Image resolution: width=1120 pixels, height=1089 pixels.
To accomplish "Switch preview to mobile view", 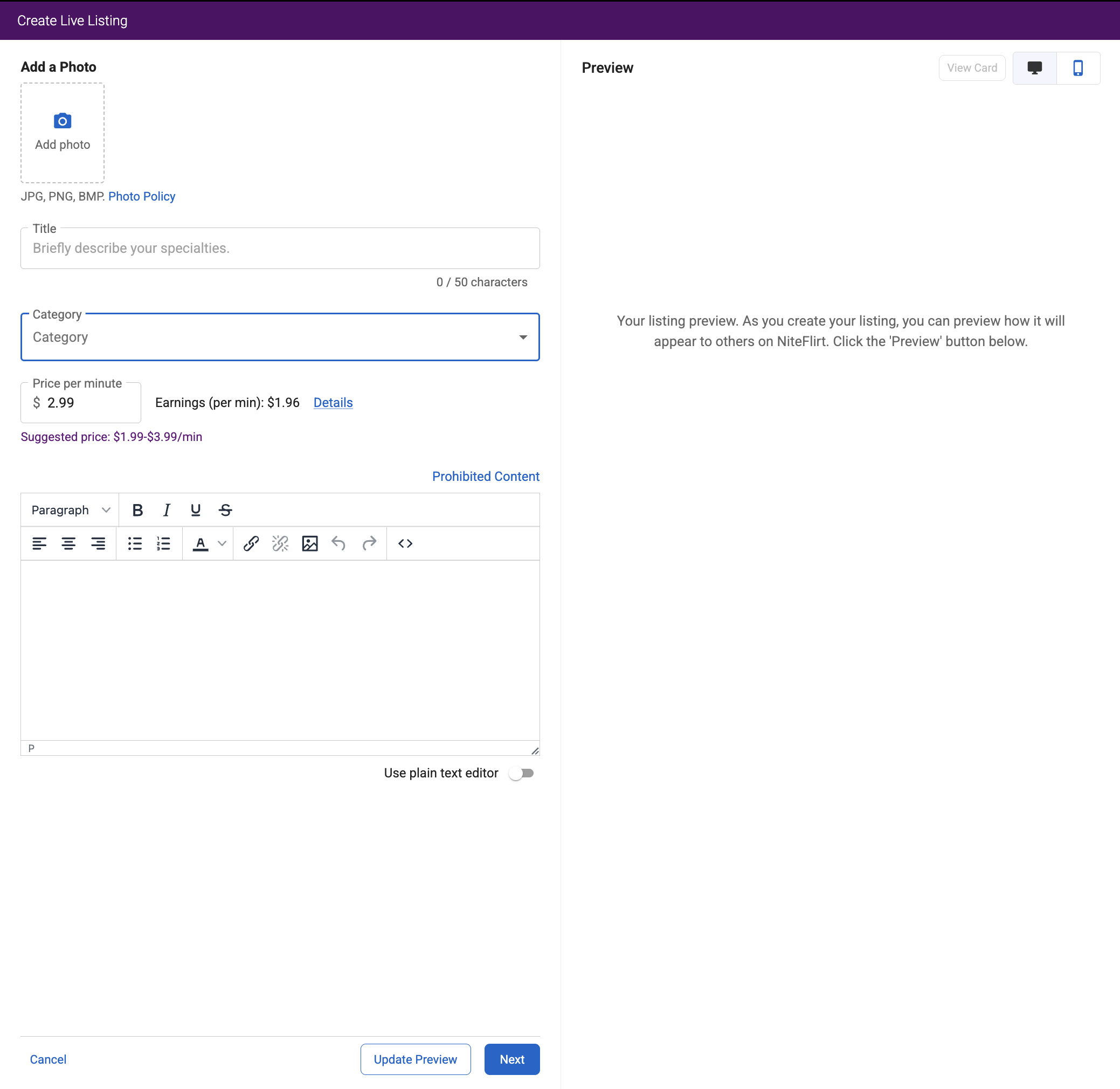I will click(x=1078, y=68).
